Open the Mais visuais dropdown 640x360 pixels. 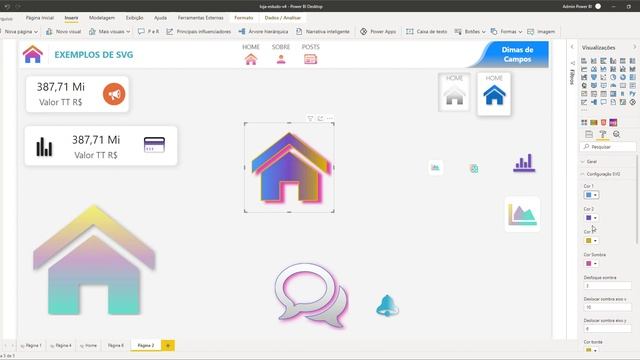(109, 31)
